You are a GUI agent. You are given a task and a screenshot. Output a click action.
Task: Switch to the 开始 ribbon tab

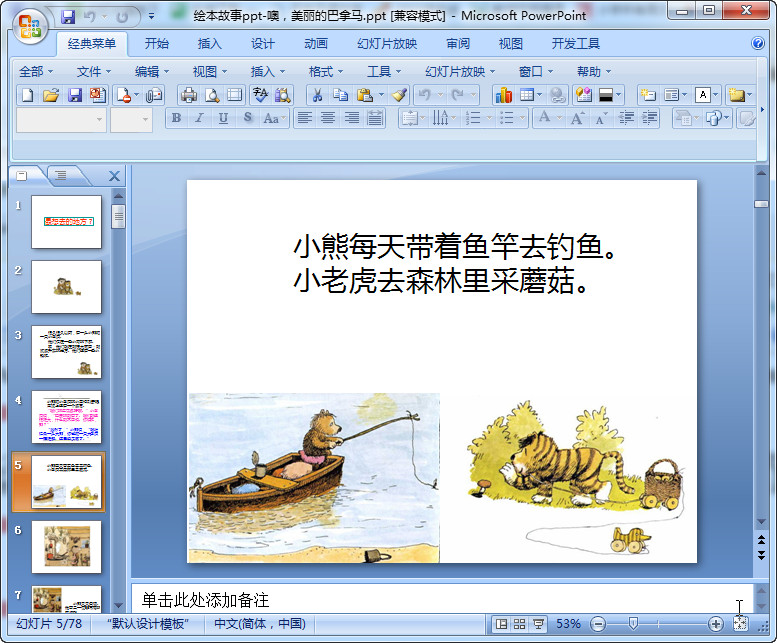157,44
